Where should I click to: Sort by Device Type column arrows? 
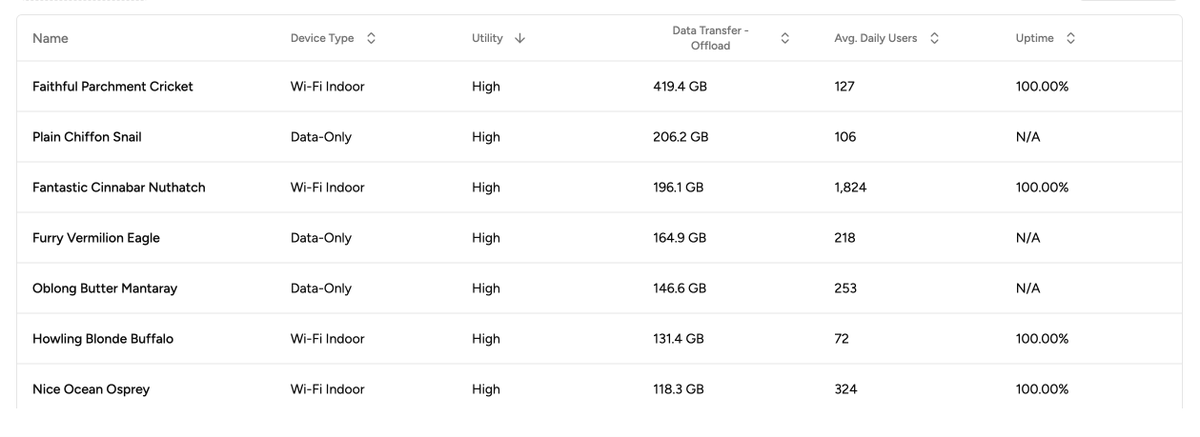(371, 38)
